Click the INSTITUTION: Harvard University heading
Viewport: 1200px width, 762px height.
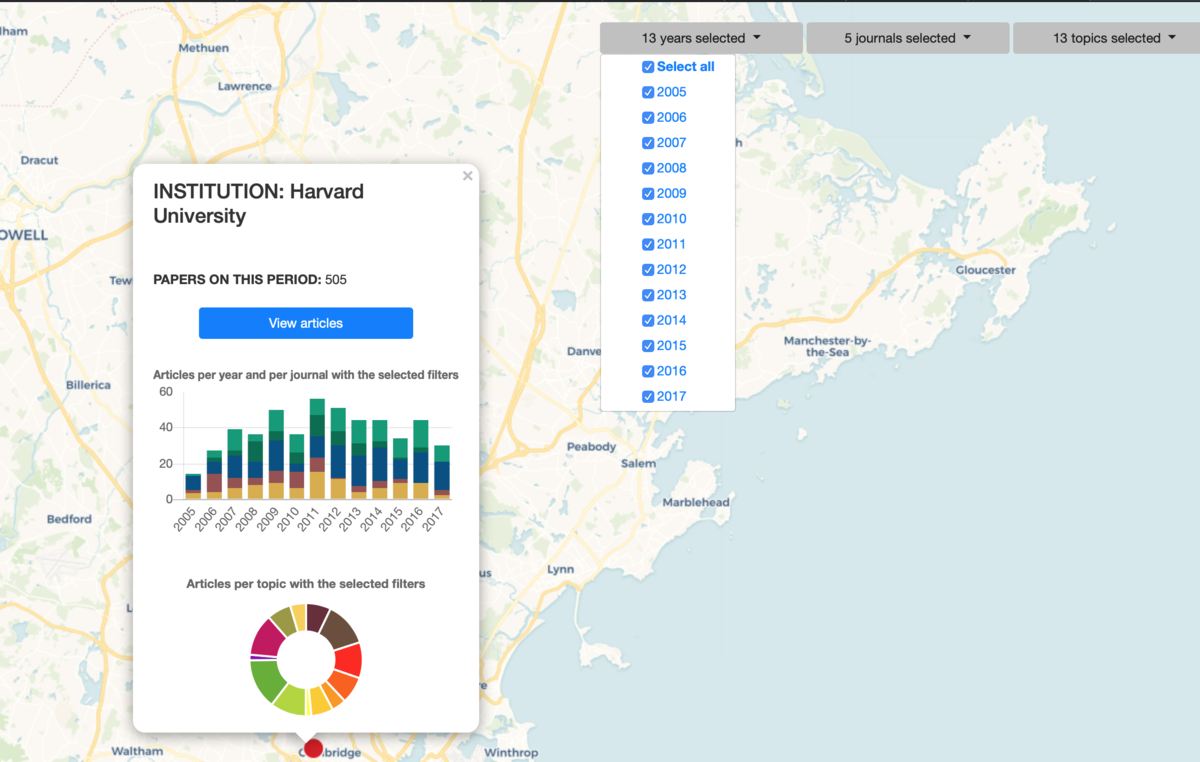click(258, 203)
